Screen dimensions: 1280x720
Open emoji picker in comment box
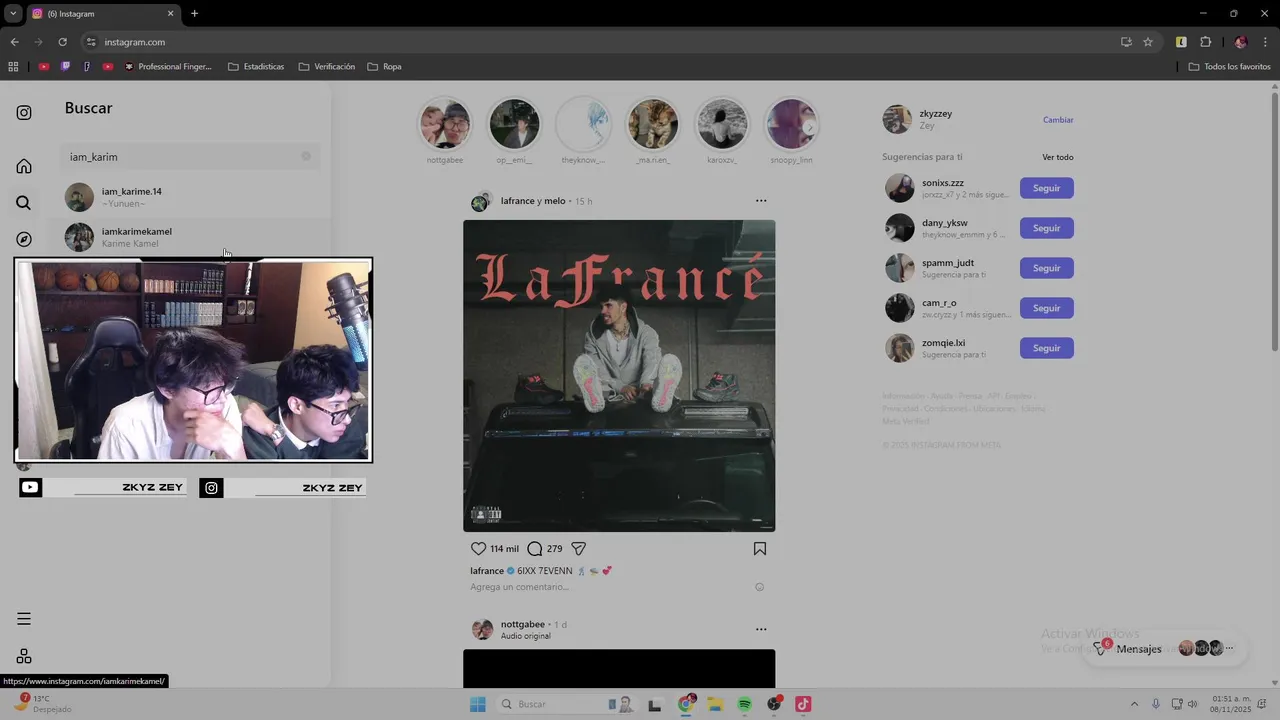click(759, 587)
